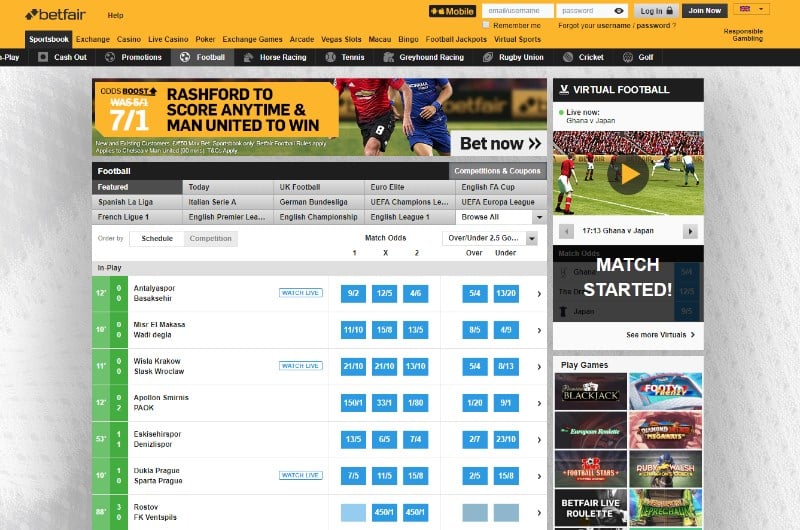Select the Today filter
The width and height of the screenshot is (800, 530).
pos(228,187)
